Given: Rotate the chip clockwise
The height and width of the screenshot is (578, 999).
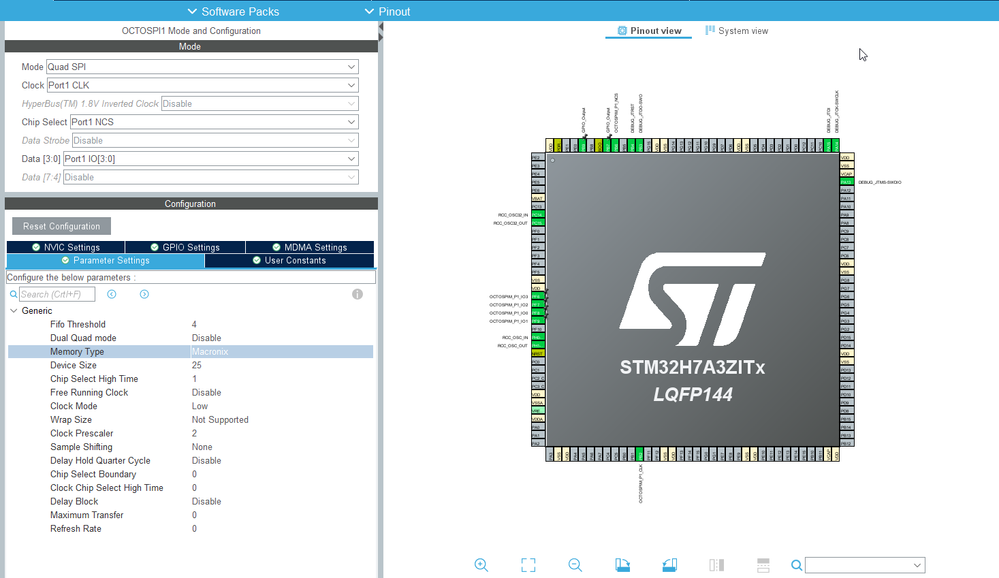Looking at the screenshot, I should pos(622,565).
